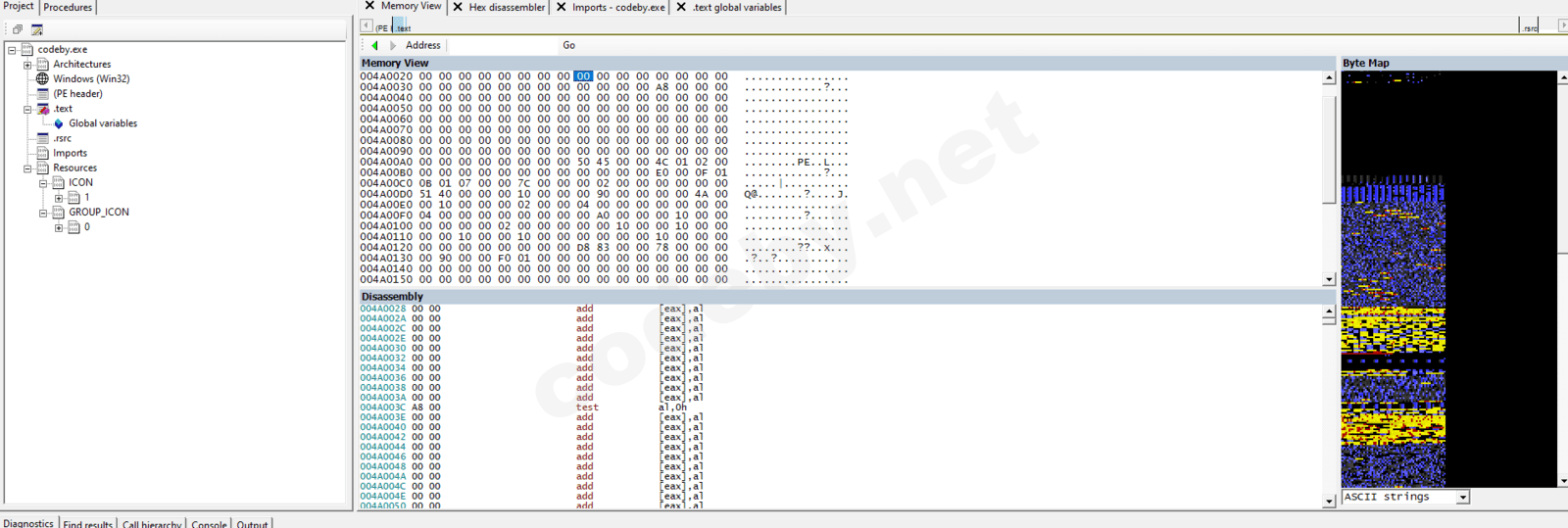Close the Memory View tab
The image size is (1568, 528).
point(369,6)
